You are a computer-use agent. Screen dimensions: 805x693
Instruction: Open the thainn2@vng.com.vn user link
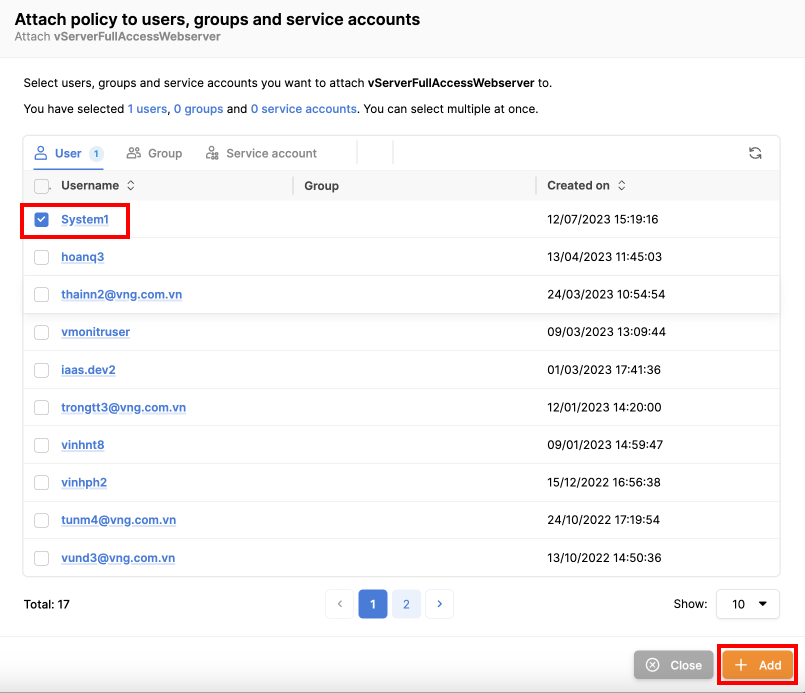[x=121, y=295]
